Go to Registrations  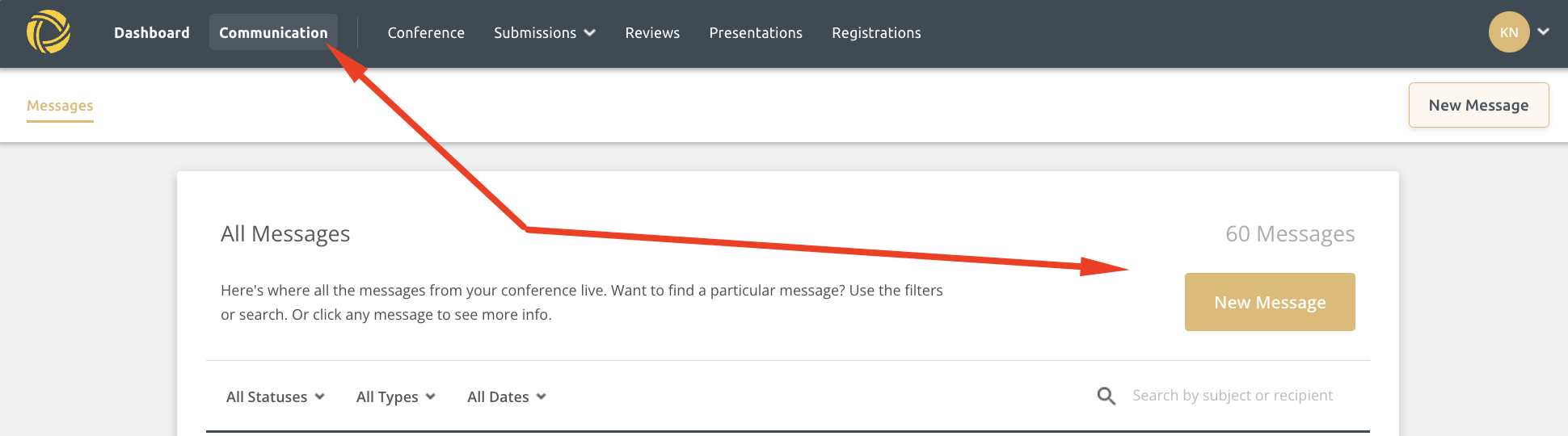[x=876, y=33]
